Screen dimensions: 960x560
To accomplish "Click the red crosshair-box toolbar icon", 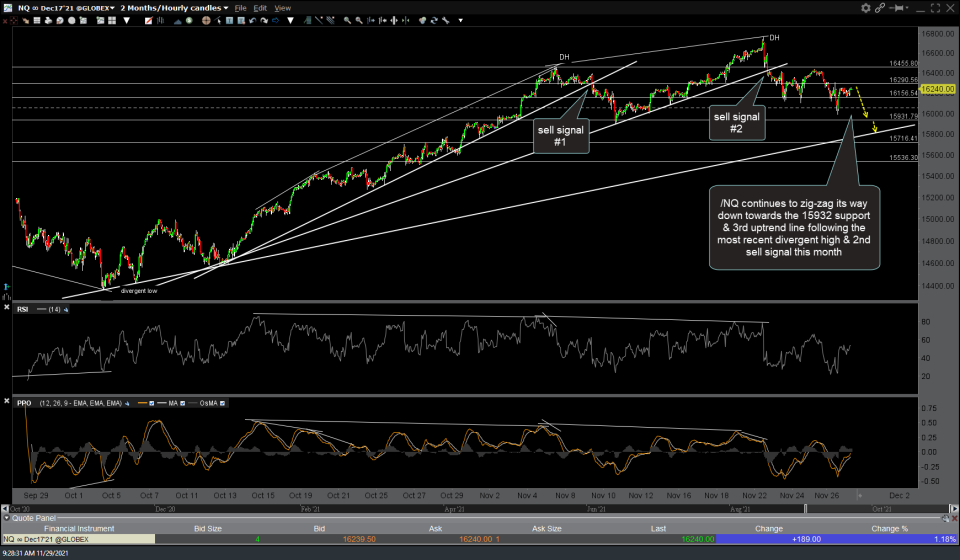I will (x=13, y=20).
